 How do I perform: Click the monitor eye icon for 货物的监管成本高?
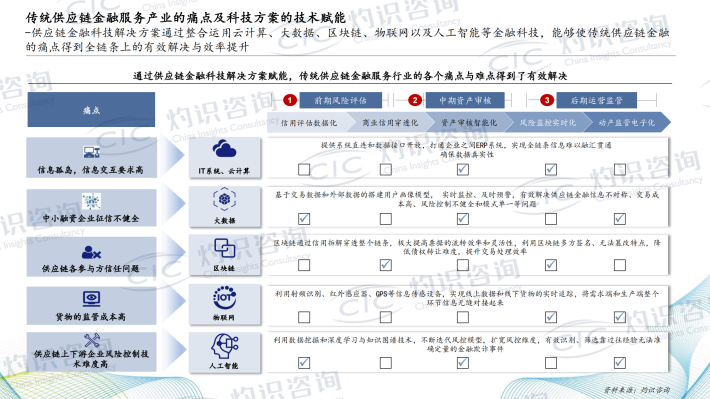click(x=91, y=299)
